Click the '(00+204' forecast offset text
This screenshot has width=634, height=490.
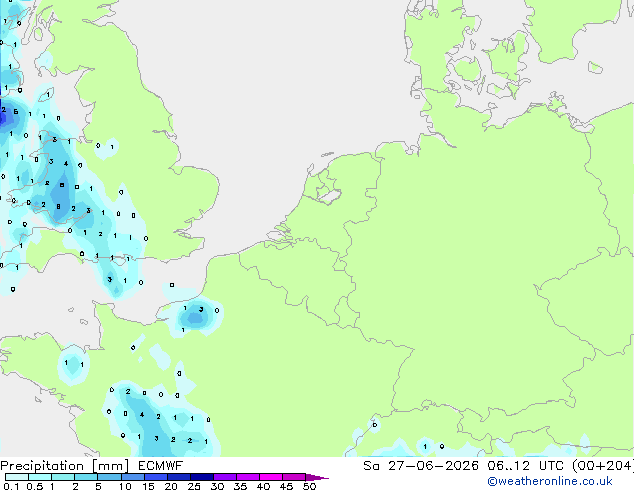(x=602, y=466)
